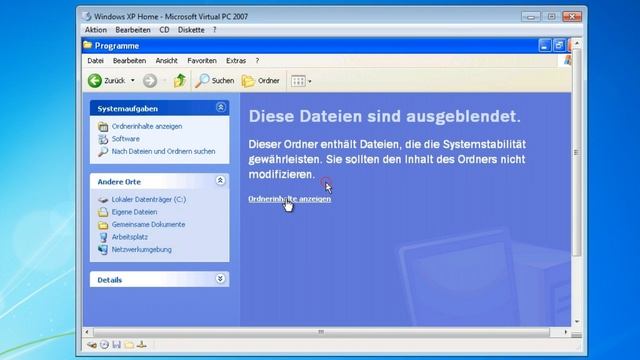Minimize the Virtual PC window
This screenshot has width=640, height=360.
click(x=531, y=17)
